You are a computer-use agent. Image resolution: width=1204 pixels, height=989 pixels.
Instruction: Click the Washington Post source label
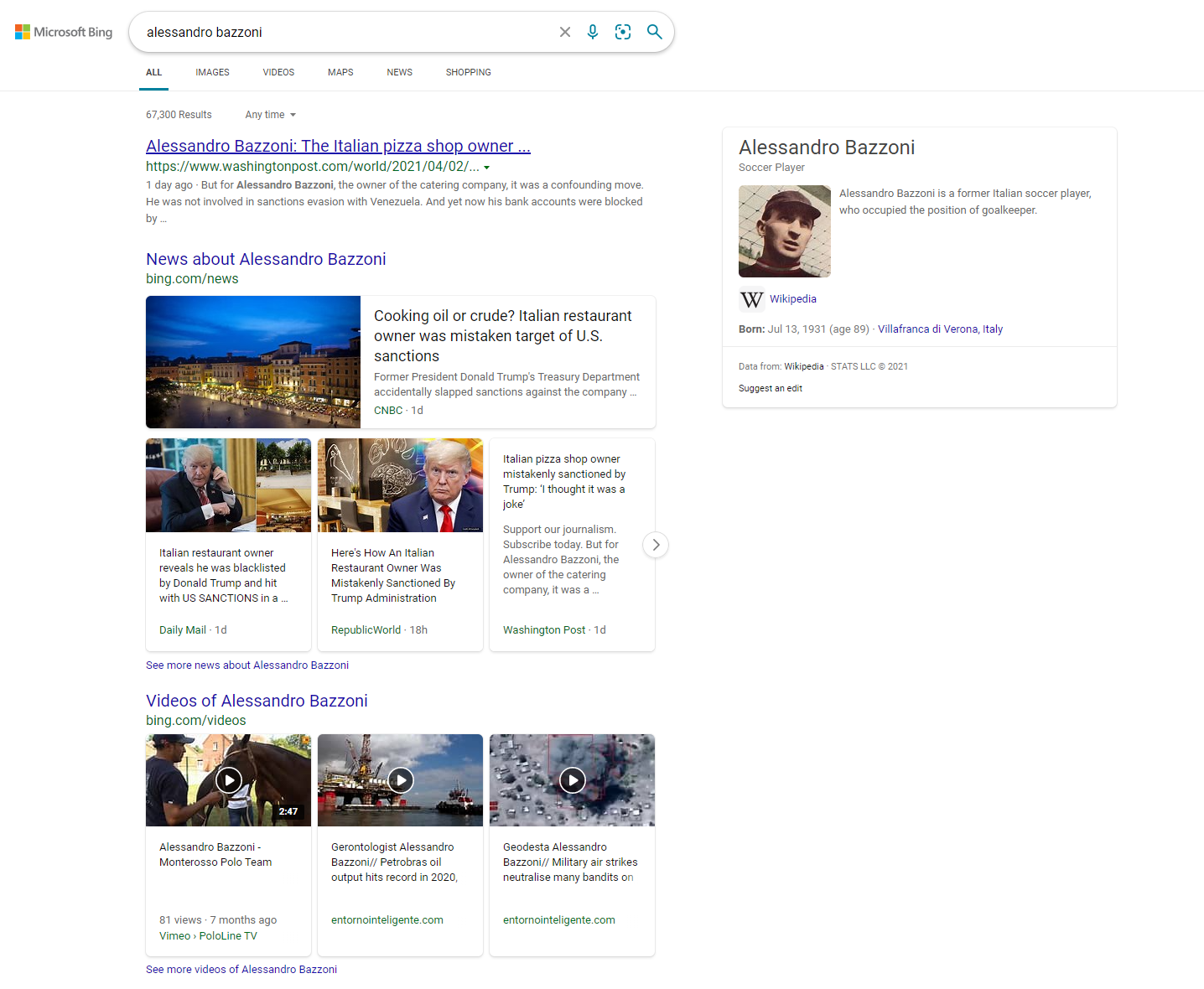coord(544,629)
